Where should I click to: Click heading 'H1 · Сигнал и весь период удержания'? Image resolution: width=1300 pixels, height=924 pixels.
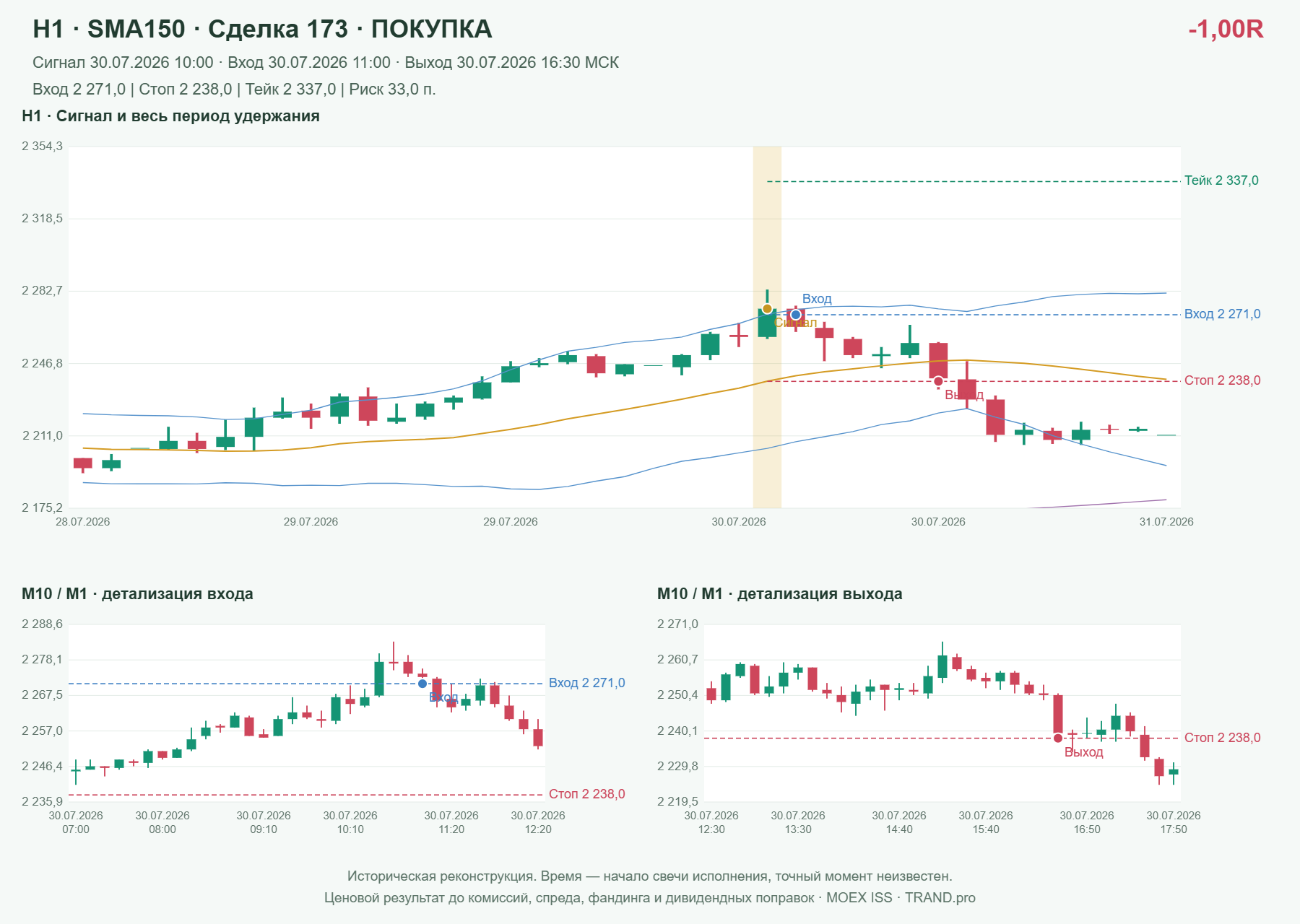click(170, 116)
